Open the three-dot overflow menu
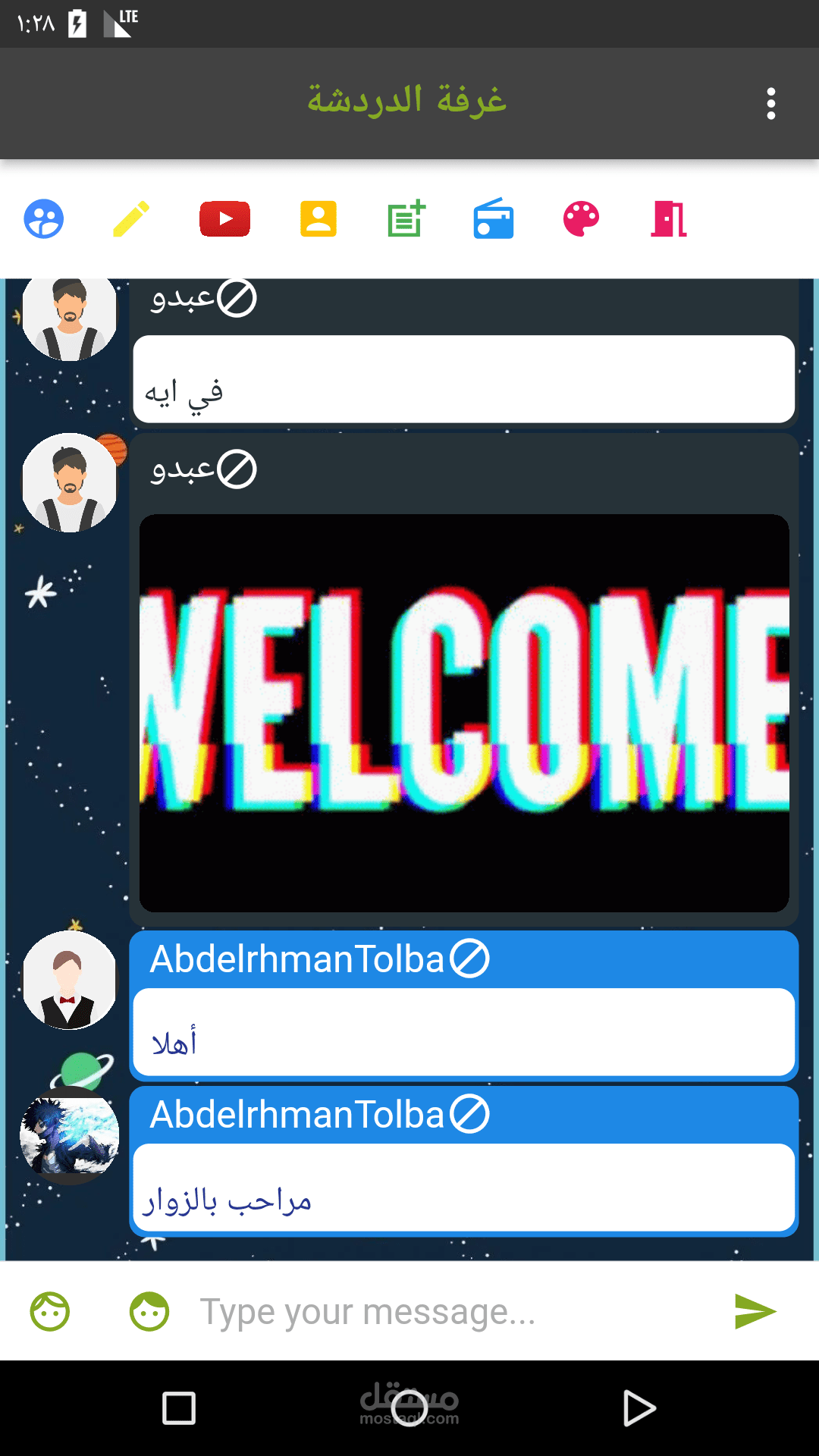Image resolution: width=819 pixels, height=1456 pixels. [x=771, y=104]
